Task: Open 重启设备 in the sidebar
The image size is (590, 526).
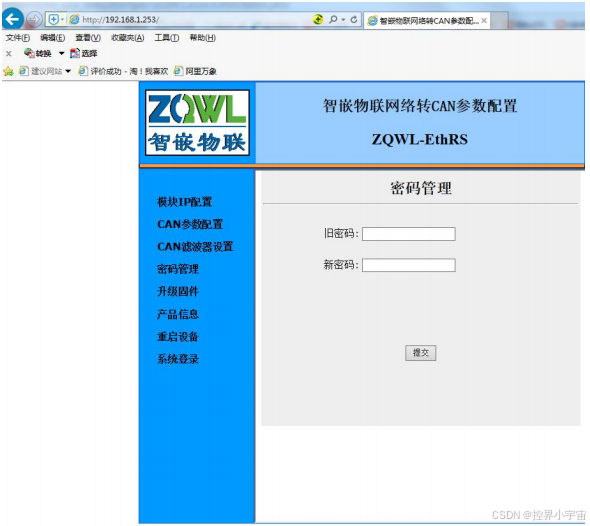Action: click(178, 337)
